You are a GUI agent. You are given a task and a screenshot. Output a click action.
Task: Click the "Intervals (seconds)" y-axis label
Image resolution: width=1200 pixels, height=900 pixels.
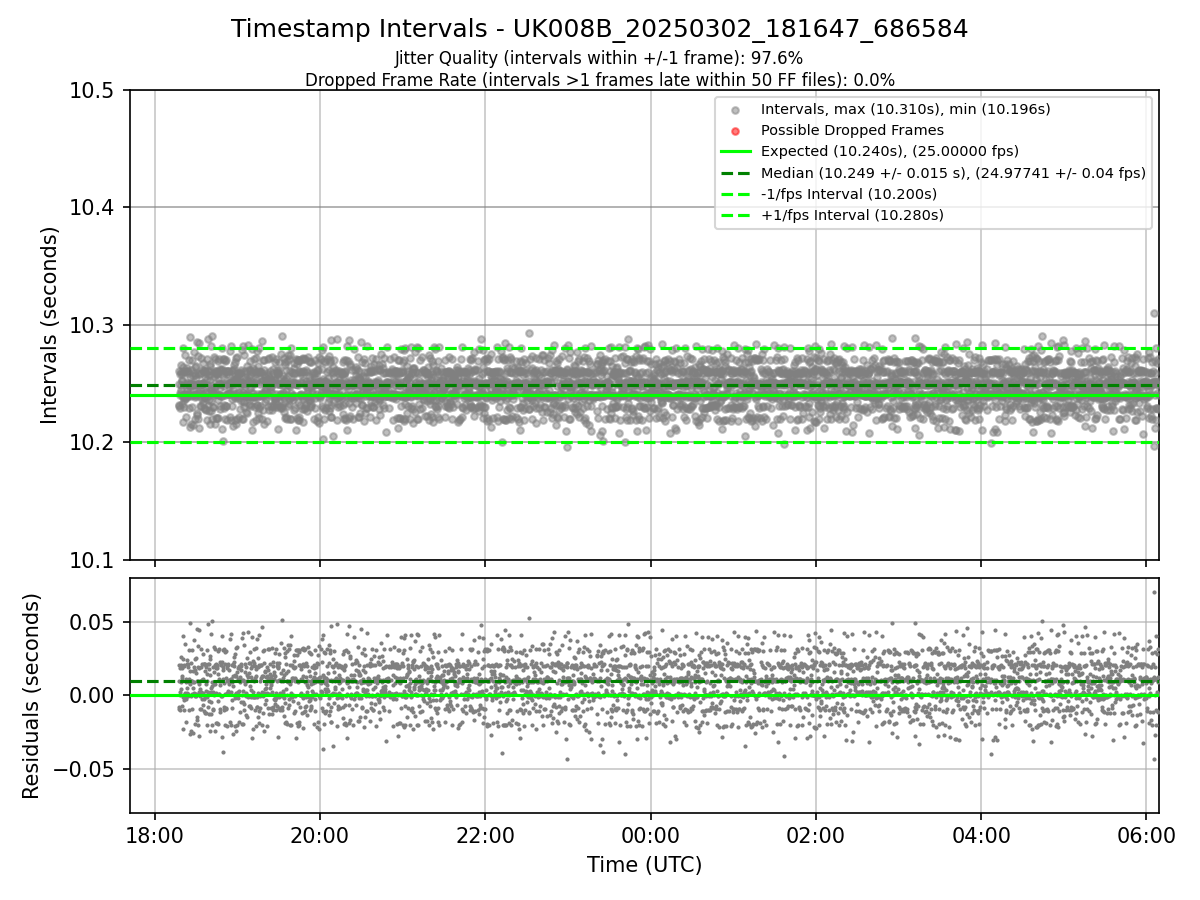50,325
